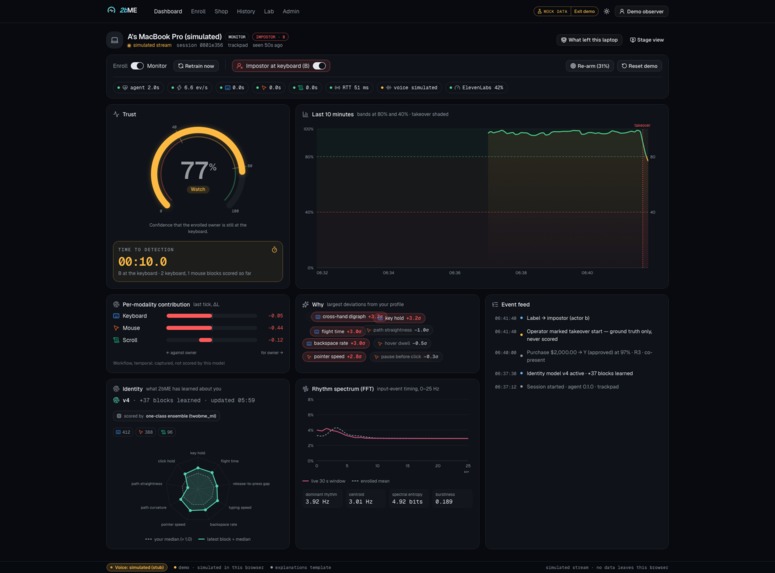Viewport: 775px width, 573px height.
Task: Click the agent 2.0s status chip
Action: point(138,88)
